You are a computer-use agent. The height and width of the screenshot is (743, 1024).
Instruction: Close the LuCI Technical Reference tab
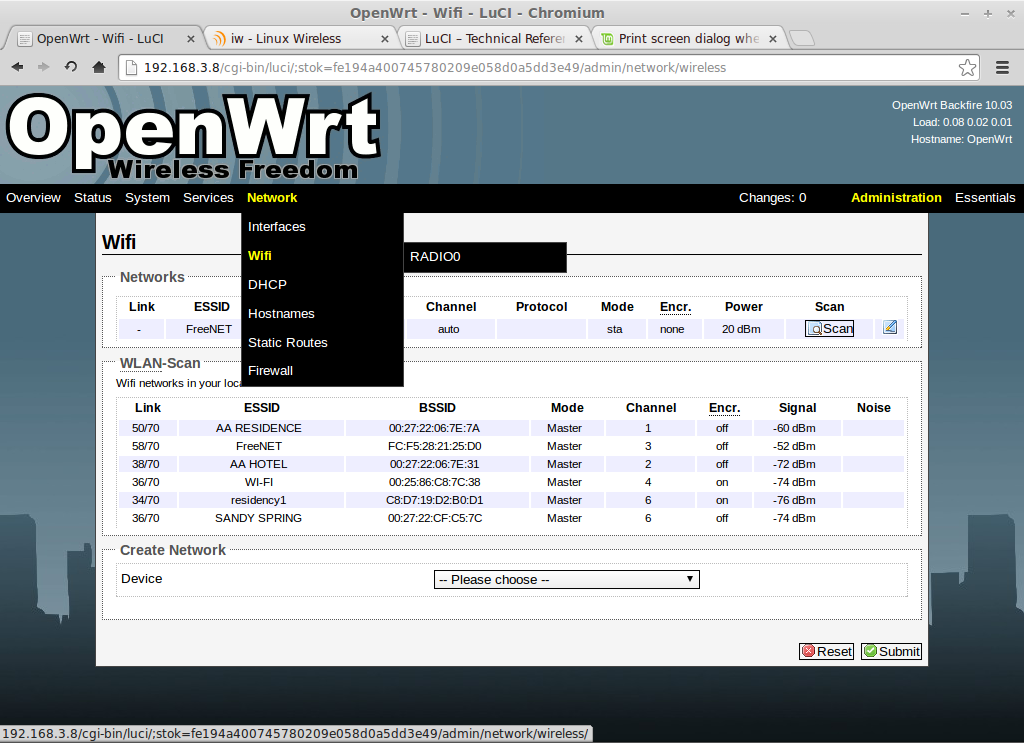click(579, 39)
